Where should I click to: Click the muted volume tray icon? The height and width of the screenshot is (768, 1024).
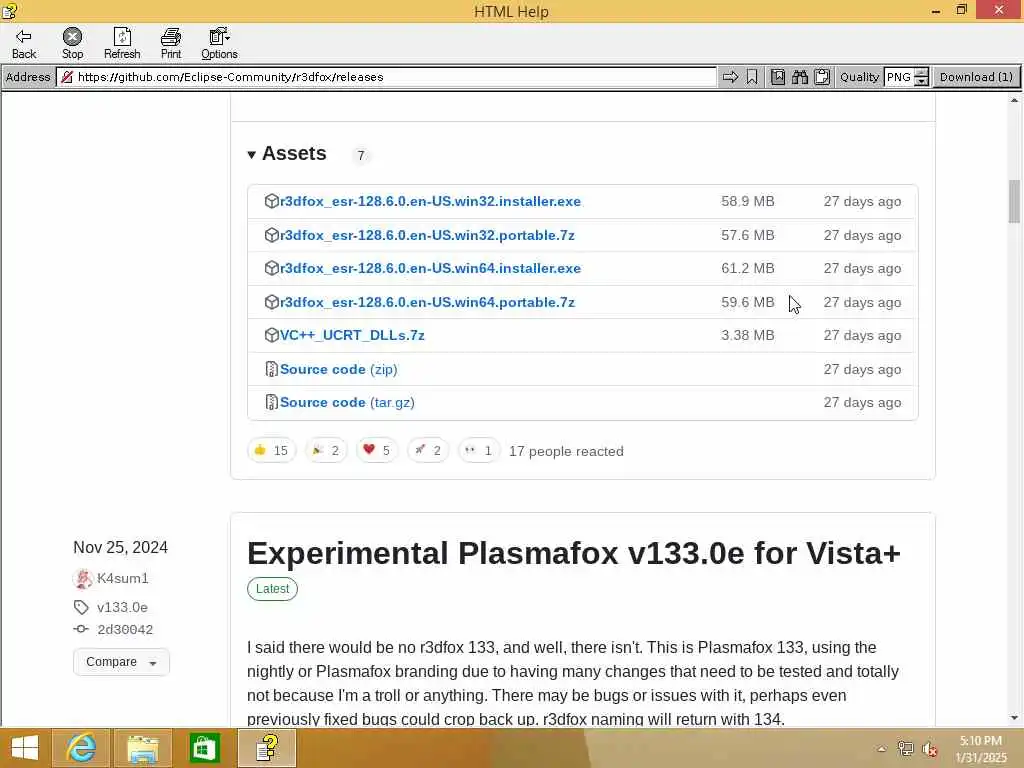[929, 749]
